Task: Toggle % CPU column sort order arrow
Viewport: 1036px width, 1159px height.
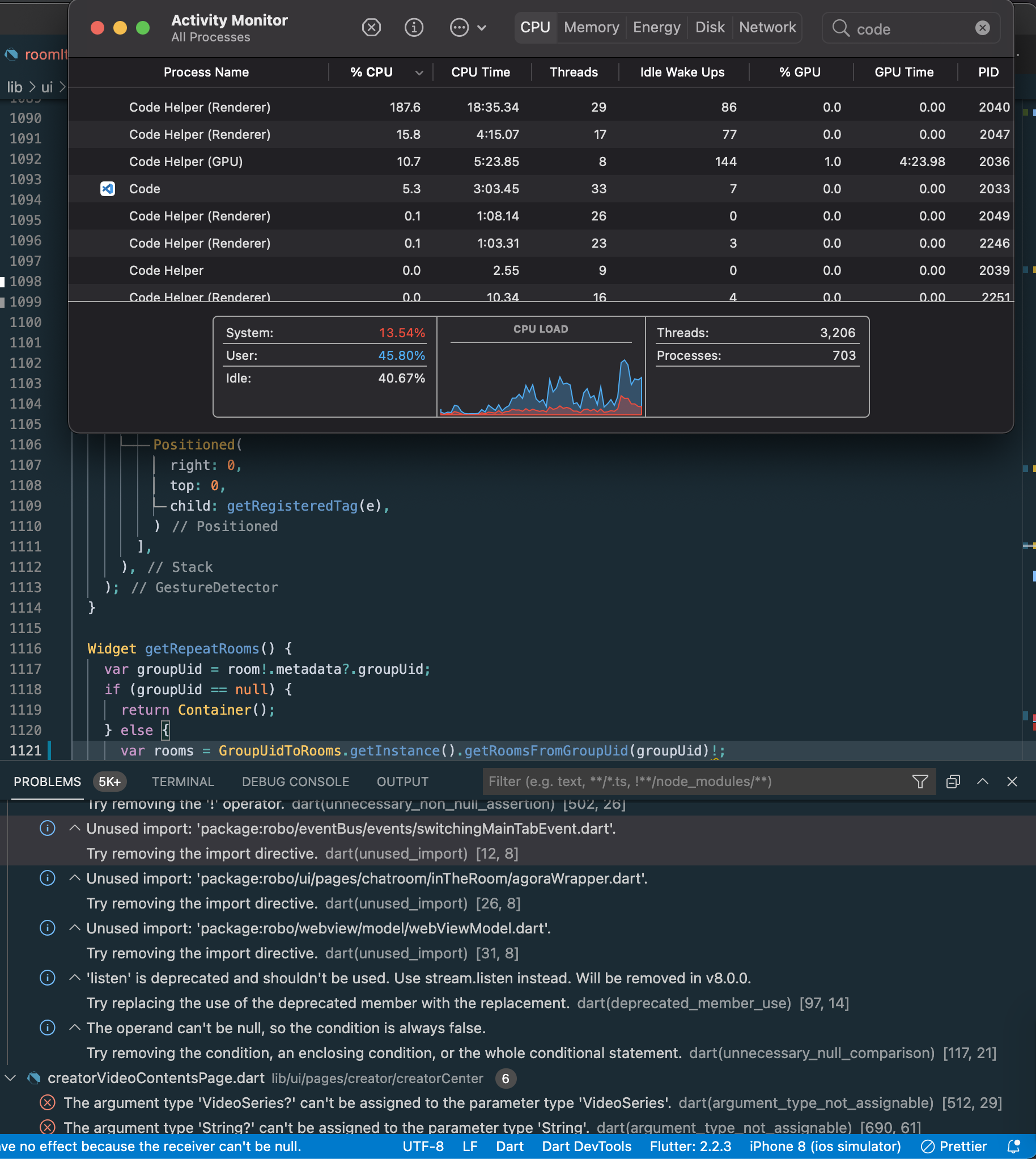Action: (419, 73)
